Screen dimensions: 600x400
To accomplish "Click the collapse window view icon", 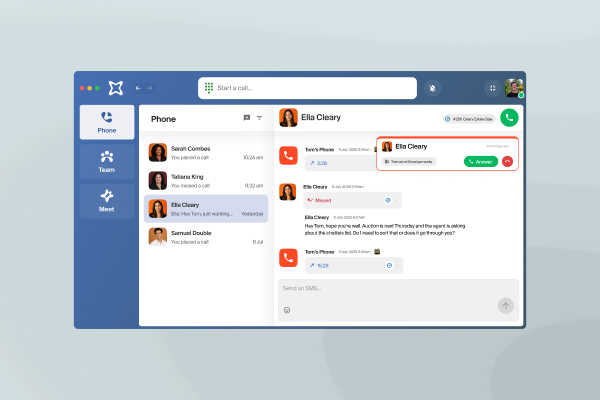I will point(492,88).
